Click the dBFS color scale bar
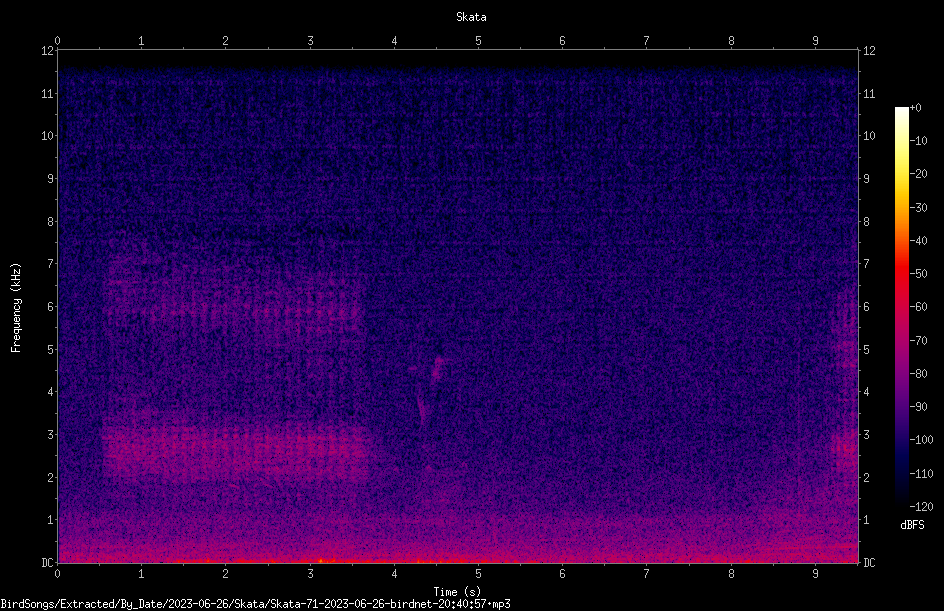Screen dimensions: 944x611 (x=901, y=306)
